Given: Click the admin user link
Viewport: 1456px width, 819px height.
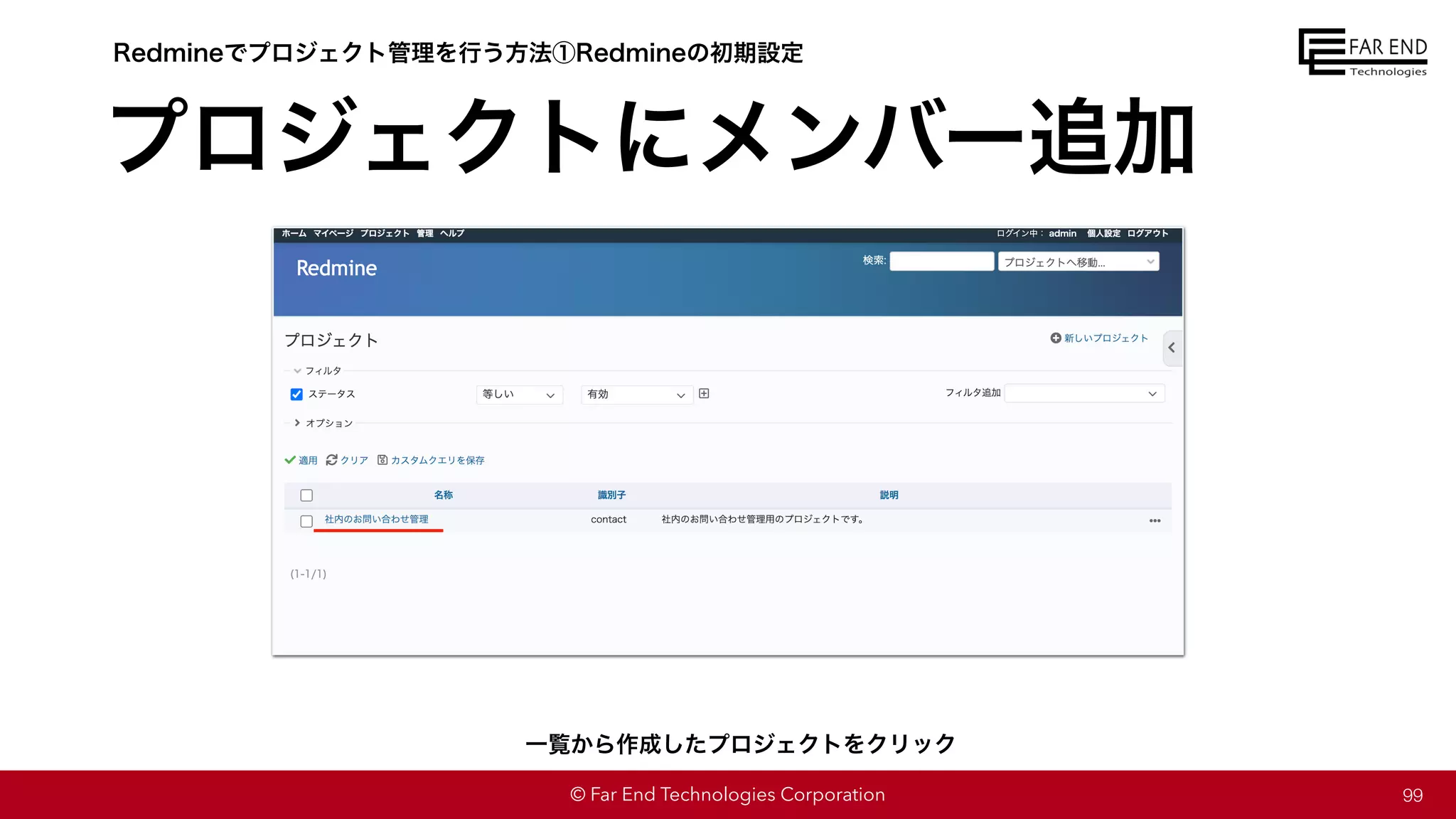Looking at the screenshot, I should coord(1062,233).
